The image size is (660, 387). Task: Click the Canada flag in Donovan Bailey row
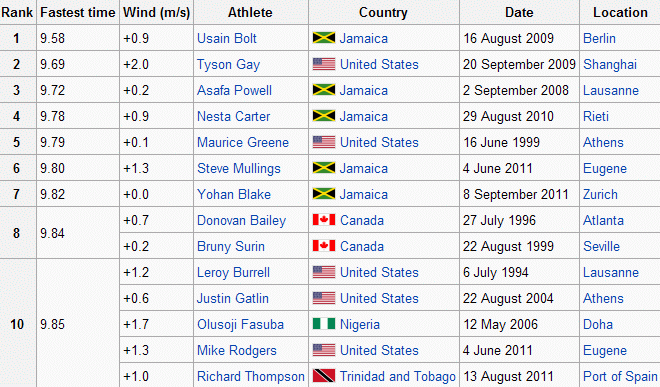point(324,220)
